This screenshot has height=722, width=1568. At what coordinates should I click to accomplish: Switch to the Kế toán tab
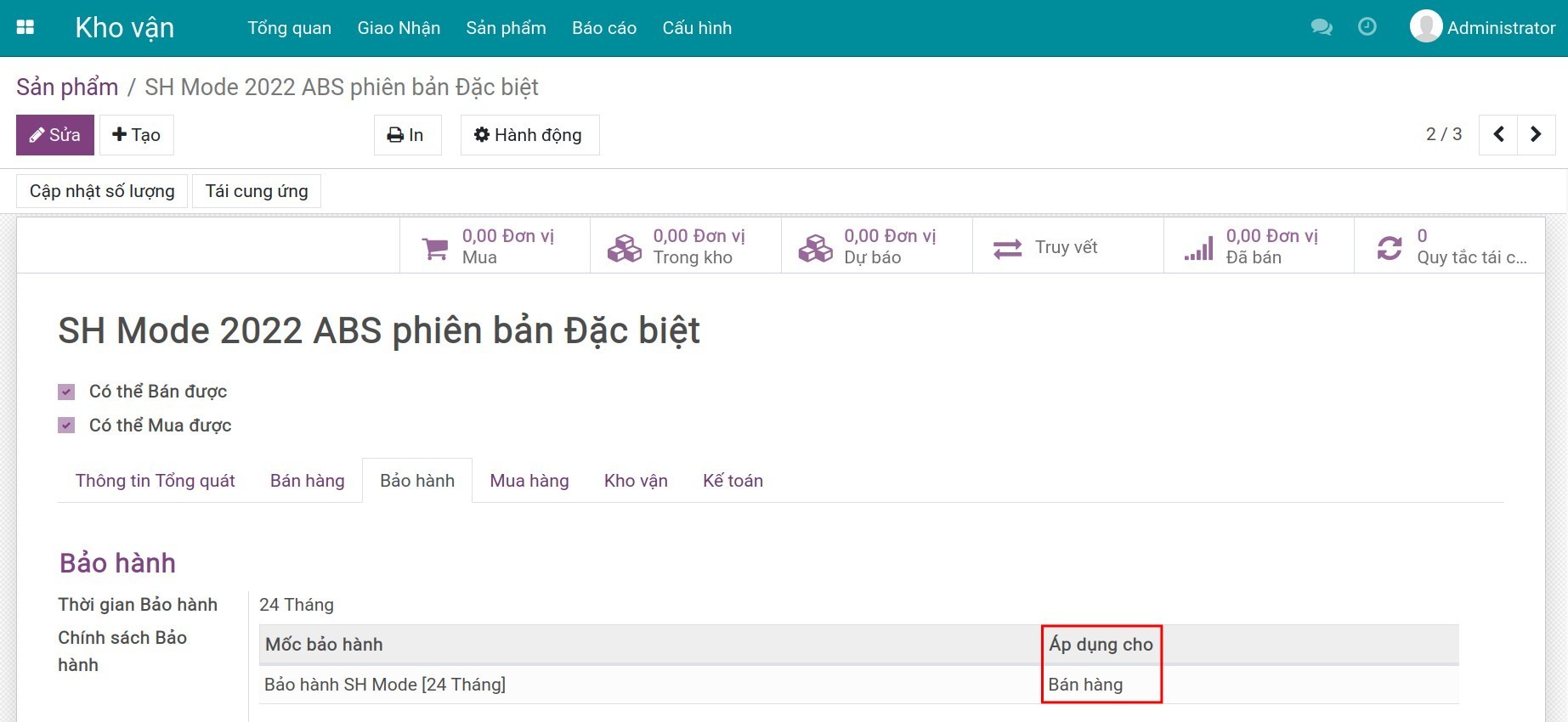tap(732, 481)
